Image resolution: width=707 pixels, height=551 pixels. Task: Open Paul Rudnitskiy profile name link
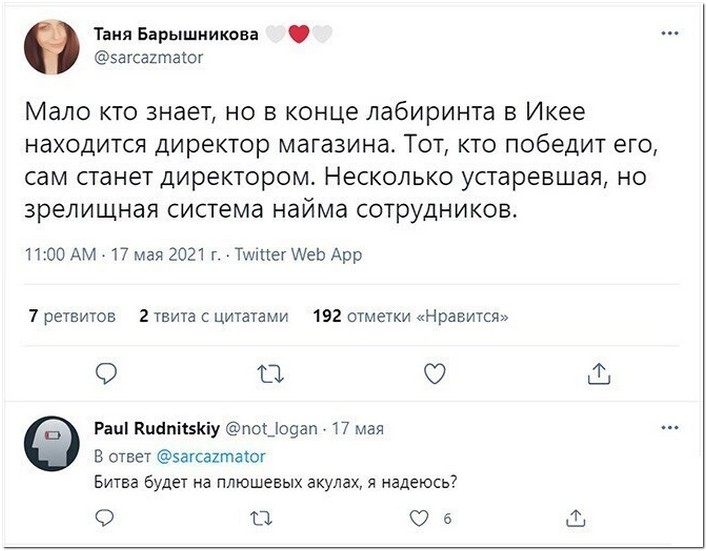pos(157,428)
